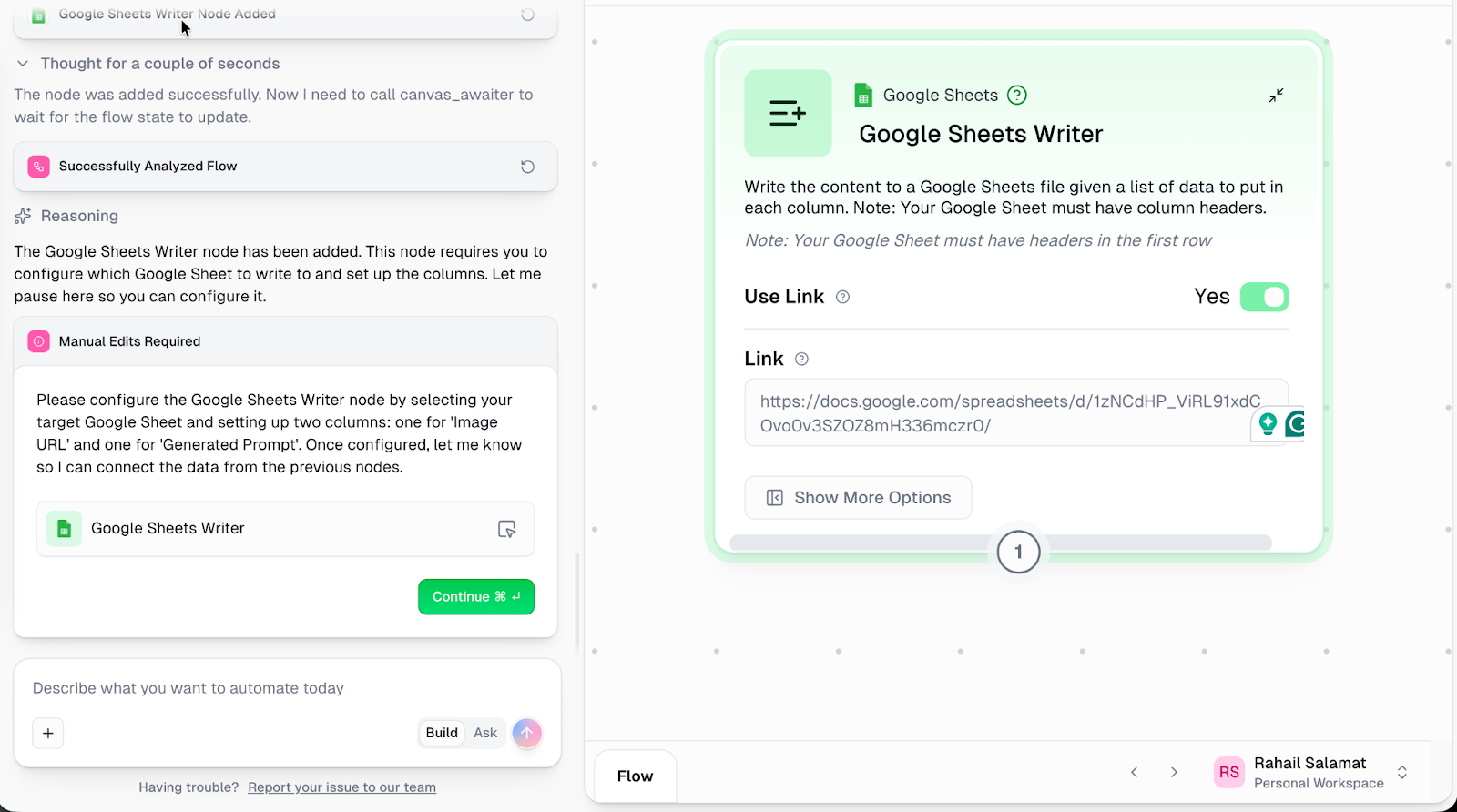
Task: Turn off the Use Link toggle
Action: (x=1264, y=297)
